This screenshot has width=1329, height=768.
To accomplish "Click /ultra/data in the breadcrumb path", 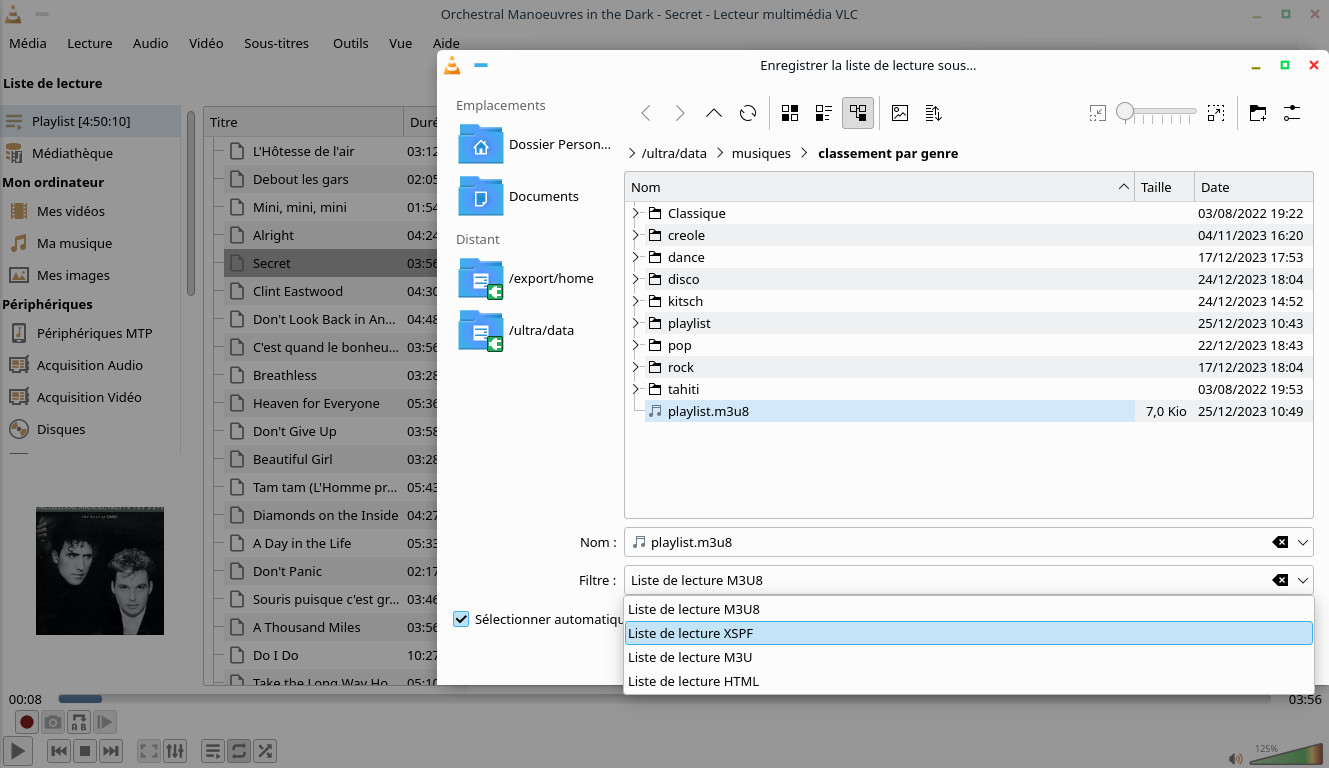I will coord(673,153).
